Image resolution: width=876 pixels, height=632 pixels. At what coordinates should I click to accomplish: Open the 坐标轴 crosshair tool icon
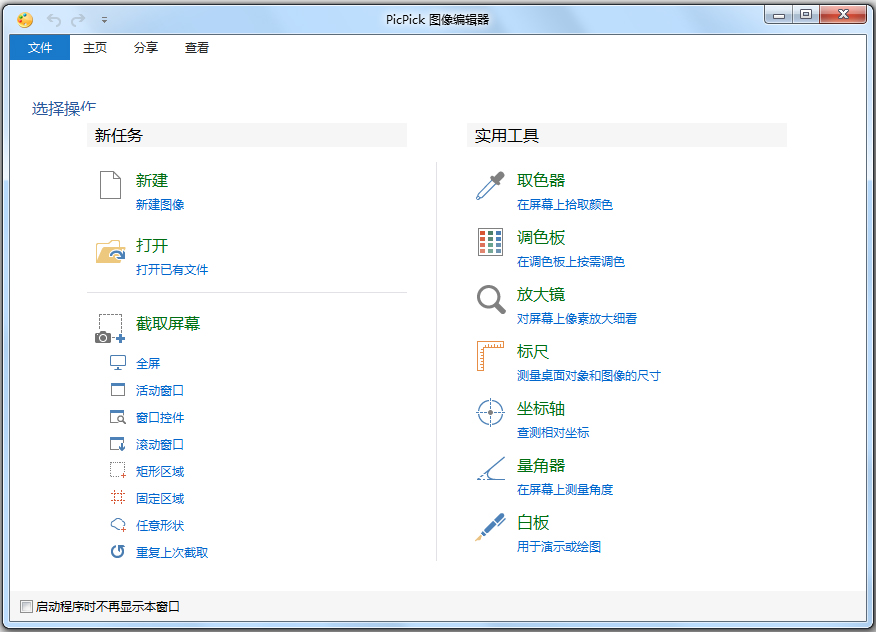[x=489, y=412]
